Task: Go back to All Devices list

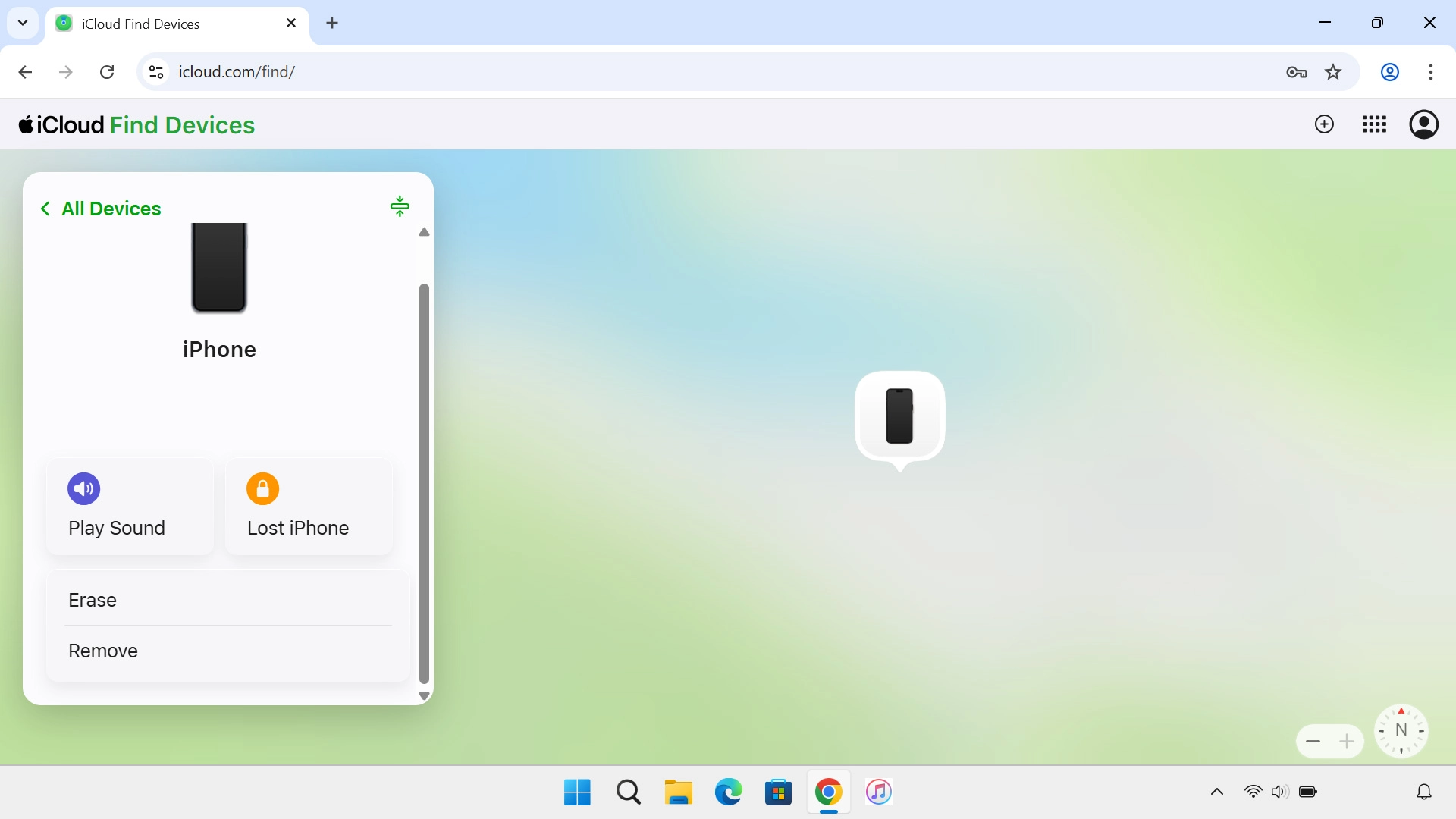Action: pos(100,209)
